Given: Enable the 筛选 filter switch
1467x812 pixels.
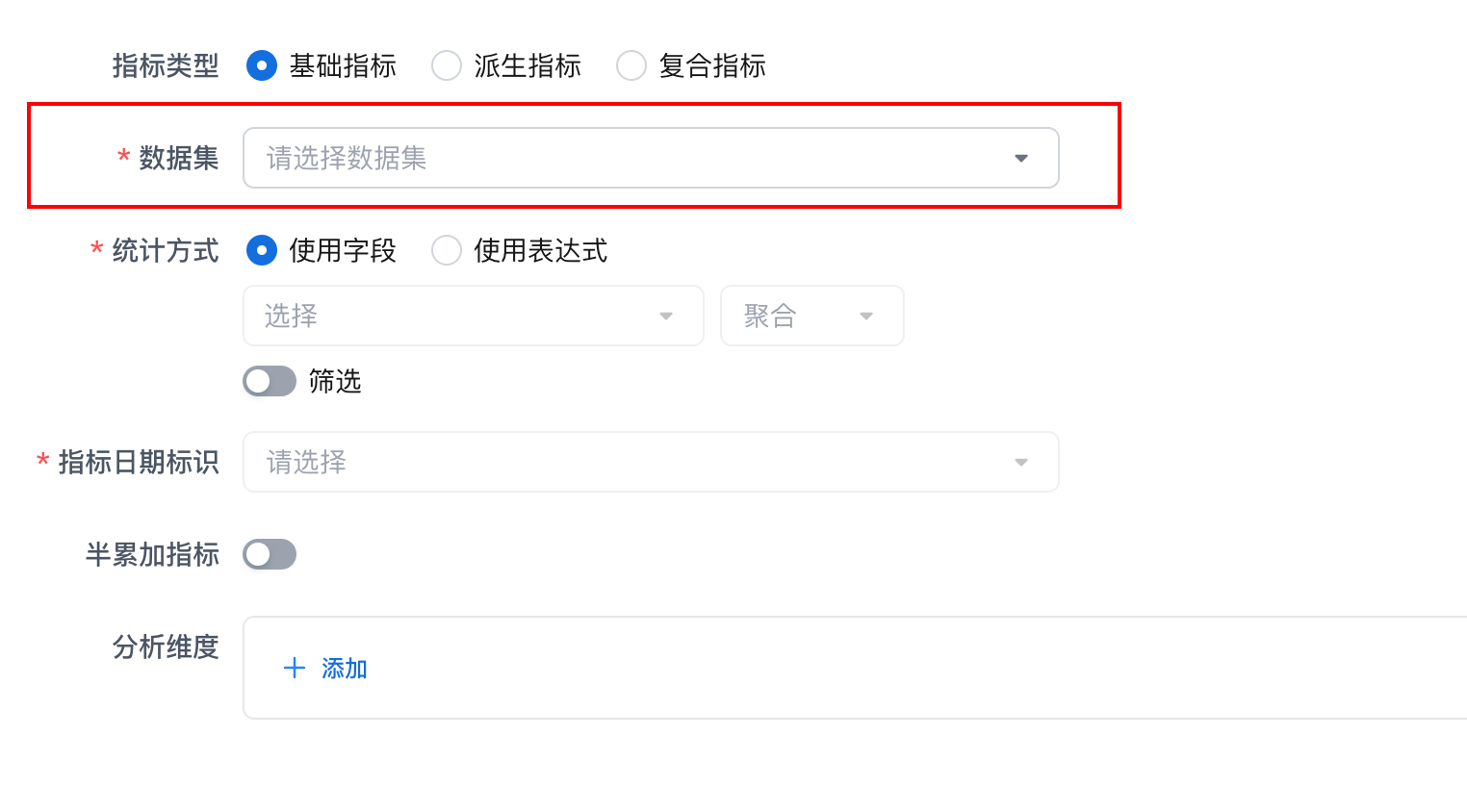Looking at the screenshot, I should coord(270,381).
